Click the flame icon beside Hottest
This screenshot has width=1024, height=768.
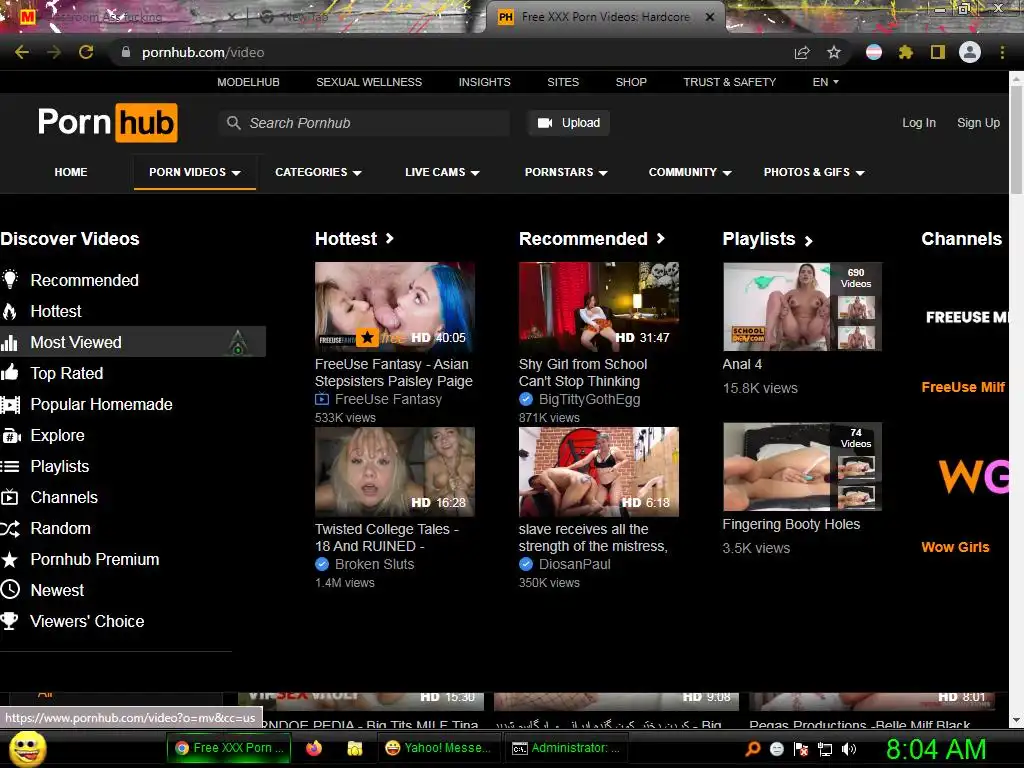pyautogui.click(x=10, y=312)
